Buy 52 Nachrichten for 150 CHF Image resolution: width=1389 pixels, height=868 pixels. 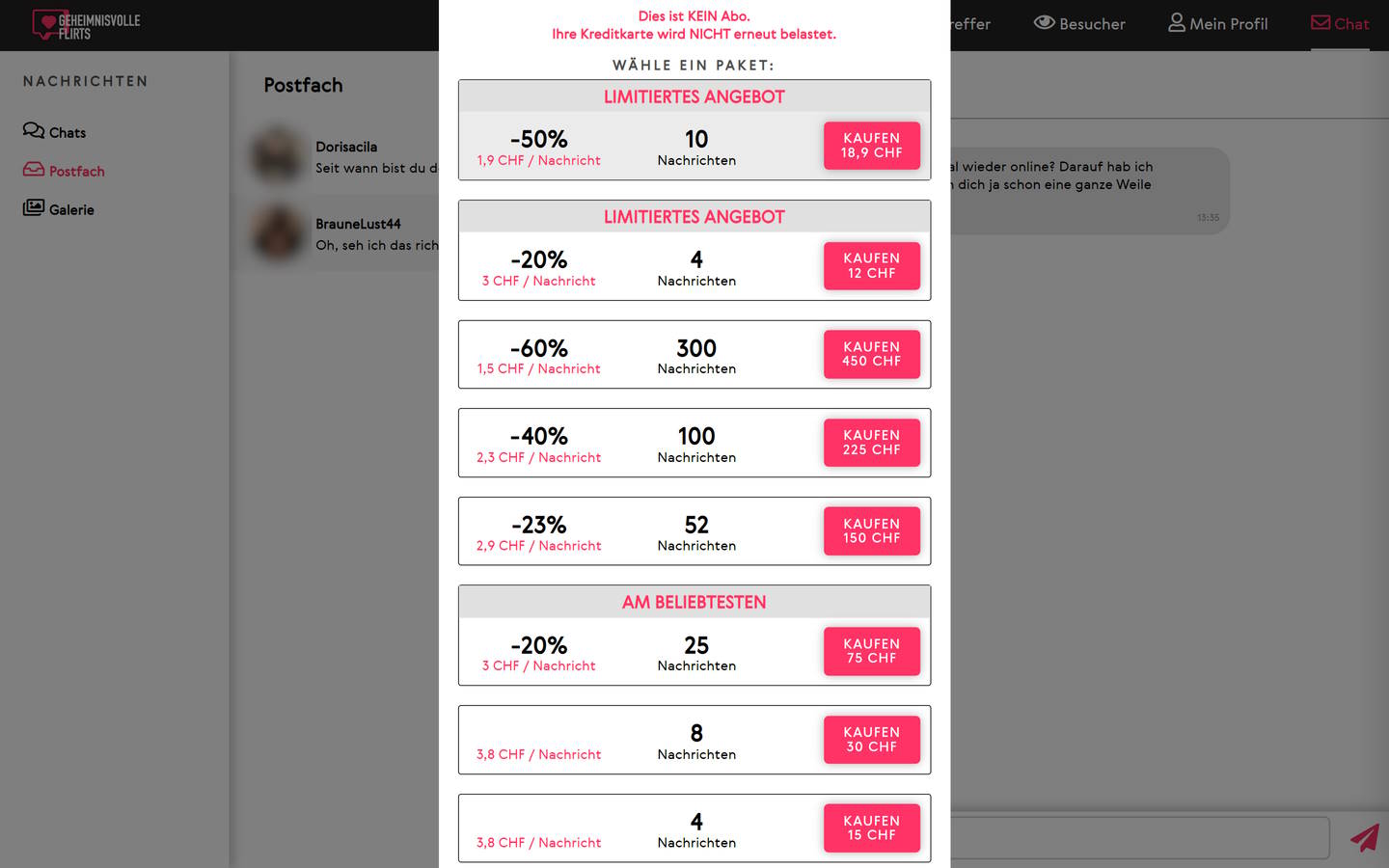871,530
